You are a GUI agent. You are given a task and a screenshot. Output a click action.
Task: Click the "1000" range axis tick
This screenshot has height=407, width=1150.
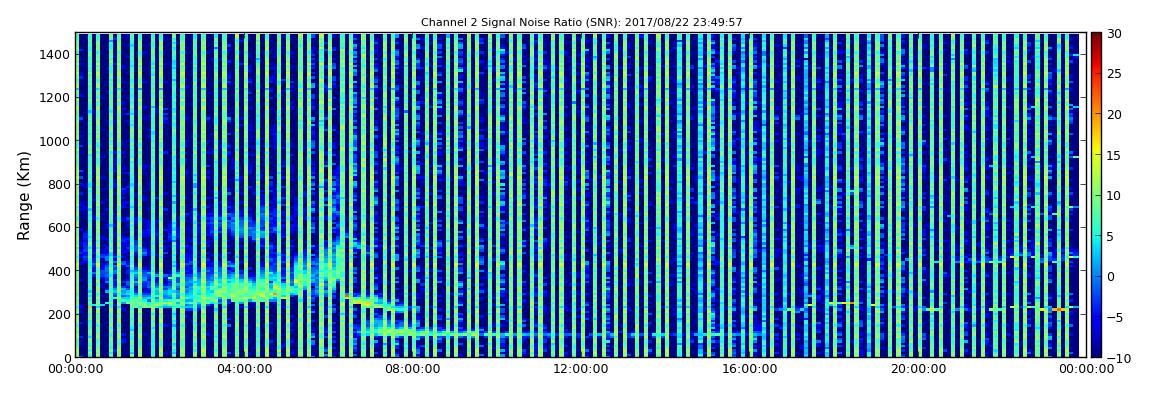(56, 141)
